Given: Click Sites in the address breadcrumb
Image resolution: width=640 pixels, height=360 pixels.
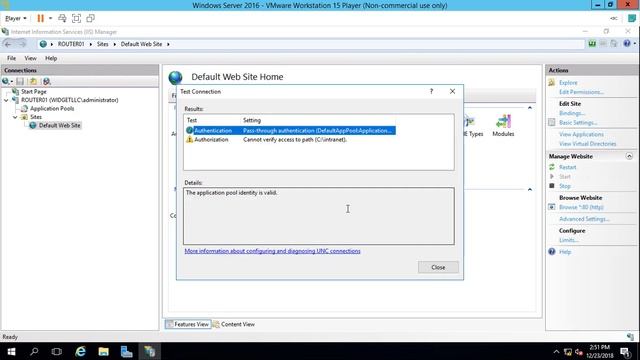Looking at the screenshot, I should 102,44.
